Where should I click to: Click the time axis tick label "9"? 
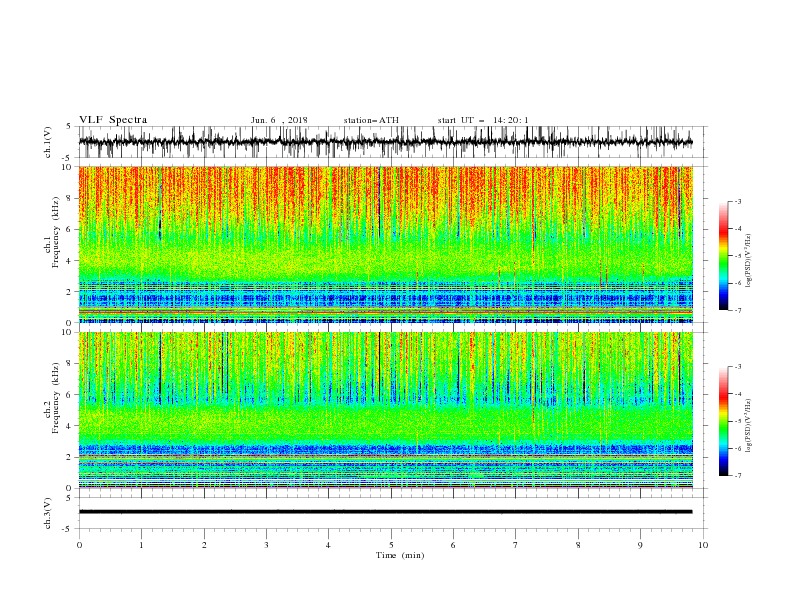[x=640, y=545]
